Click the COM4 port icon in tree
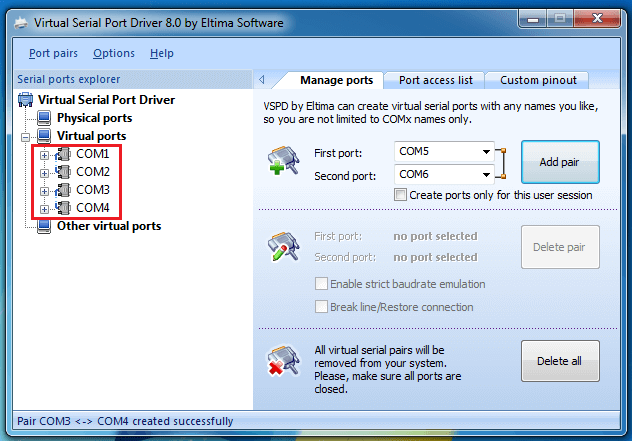Image resolution: width=632 pixels, height=441 pixels. point(64,208)
